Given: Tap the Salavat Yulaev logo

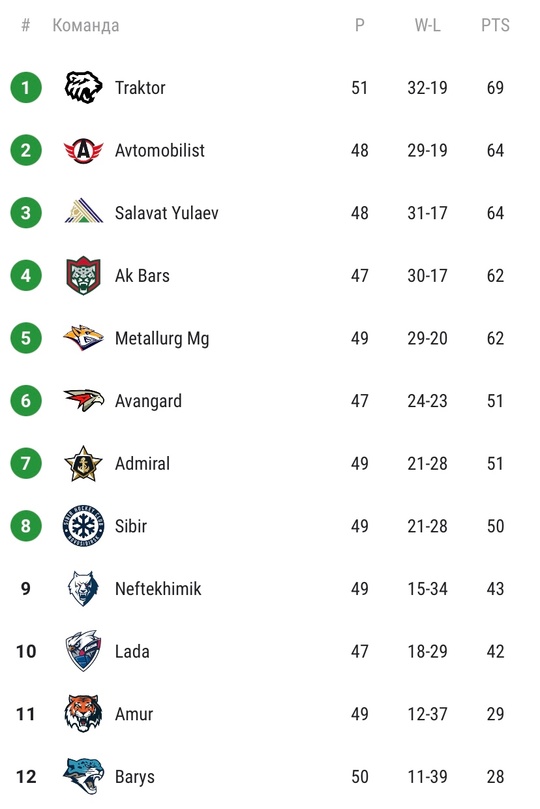Looking at the screenshot, I should click(84, 211).
